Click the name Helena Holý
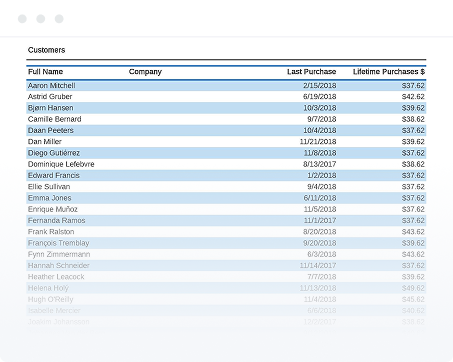This screenshot has width=453, height=362. click(x=48, y=288)
